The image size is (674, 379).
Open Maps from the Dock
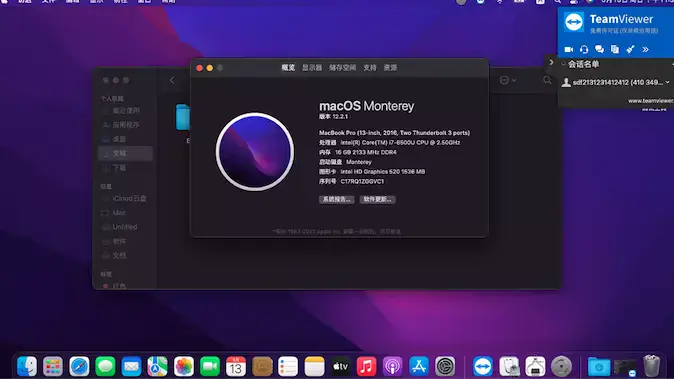pos(157,367)
